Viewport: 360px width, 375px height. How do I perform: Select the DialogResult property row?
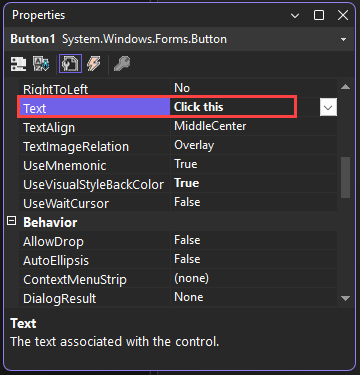(178, 297)
